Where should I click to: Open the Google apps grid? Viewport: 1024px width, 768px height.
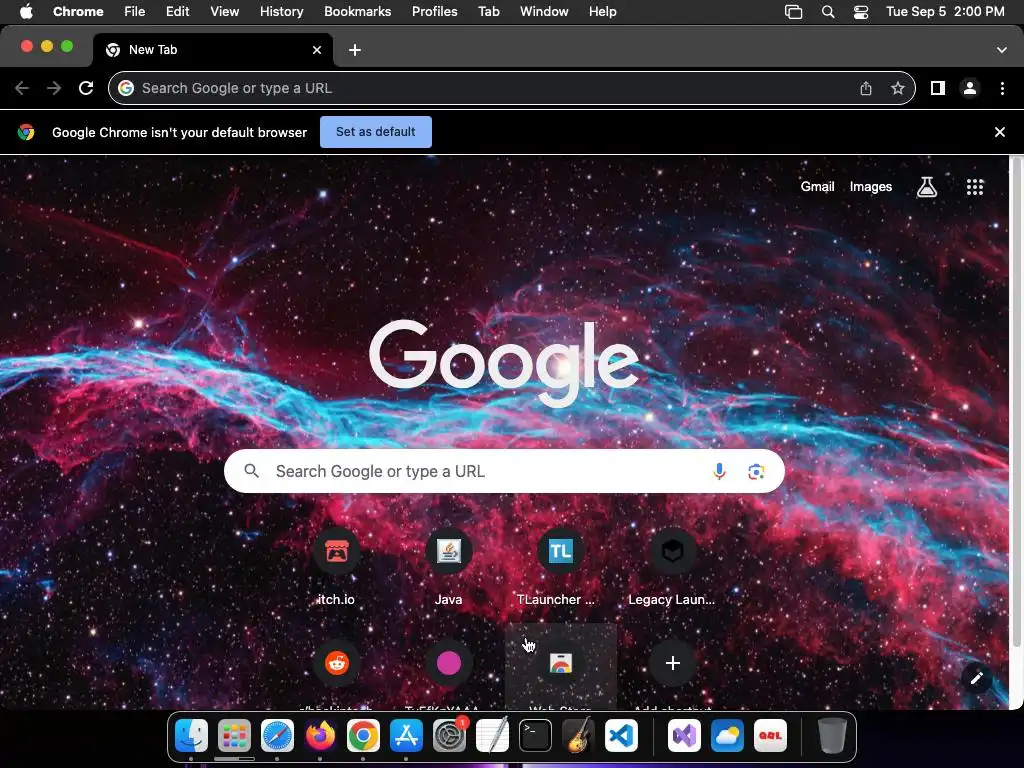[x=975, y=187]
